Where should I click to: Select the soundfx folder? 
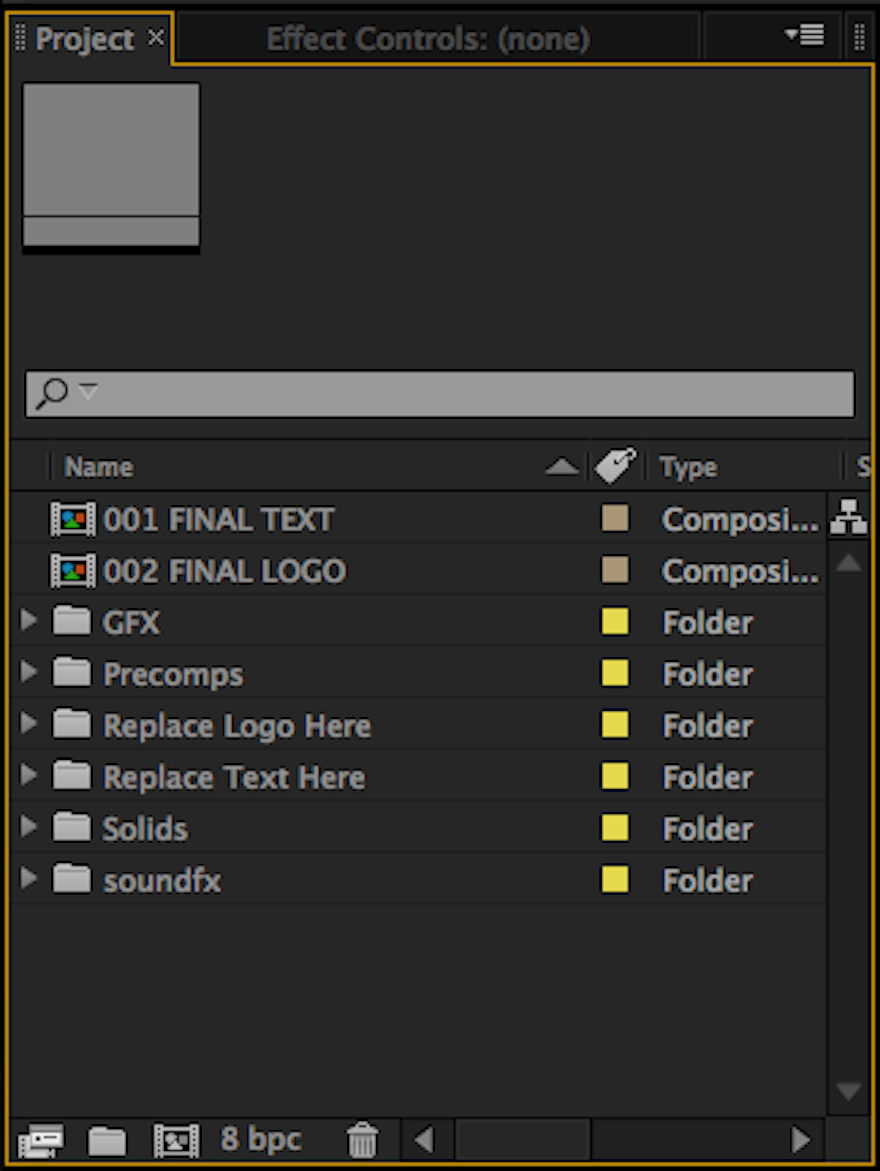(161, 880)
